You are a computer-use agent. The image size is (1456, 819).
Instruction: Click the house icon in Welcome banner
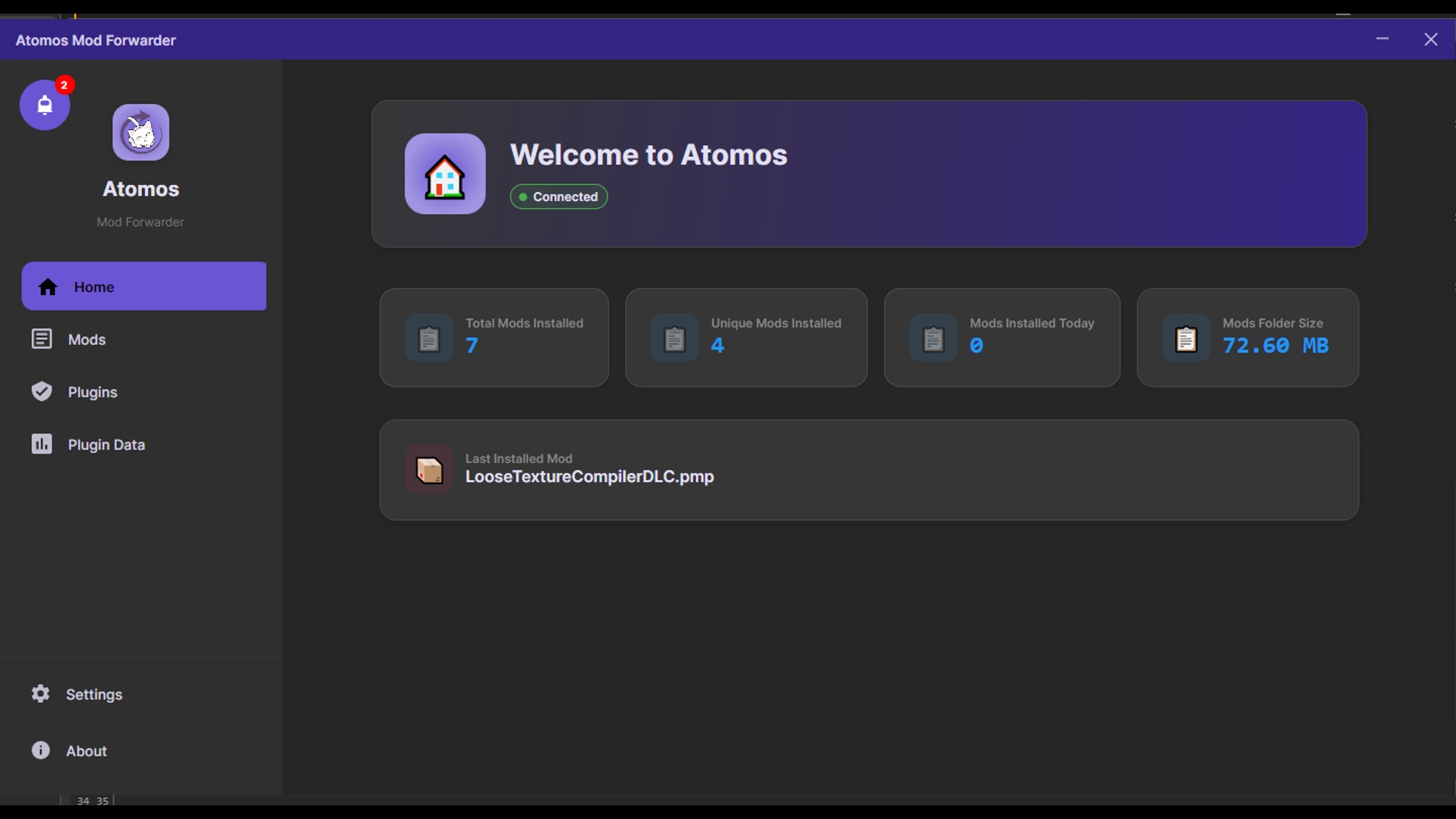coord(445,174)
